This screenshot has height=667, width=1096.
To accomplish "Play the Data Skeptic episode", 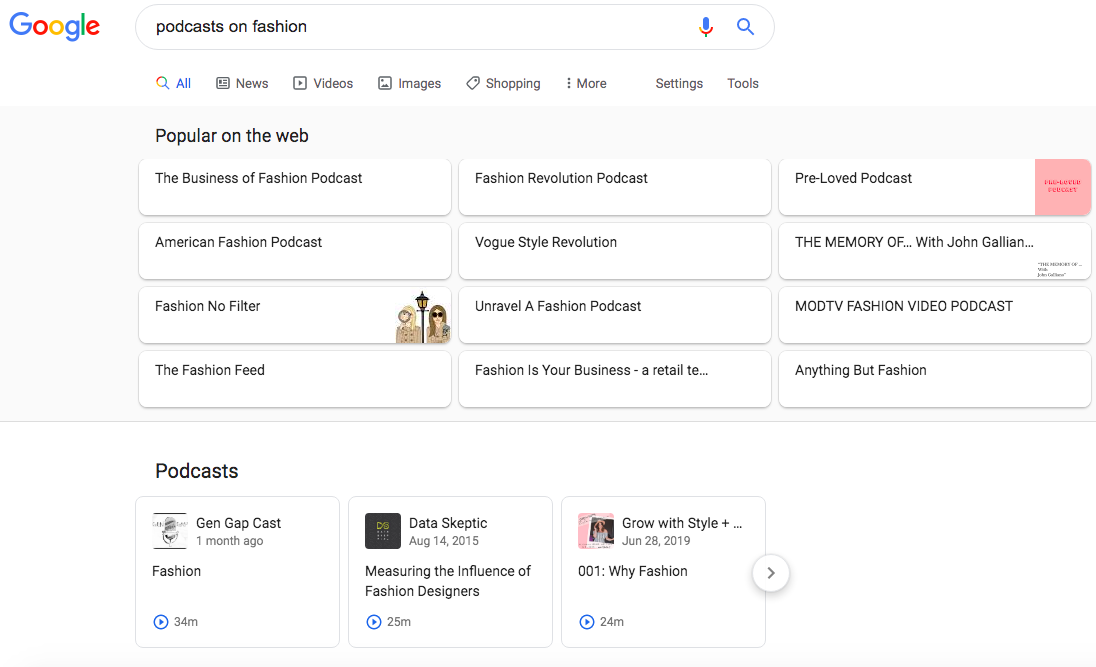I will click(374, 622).
